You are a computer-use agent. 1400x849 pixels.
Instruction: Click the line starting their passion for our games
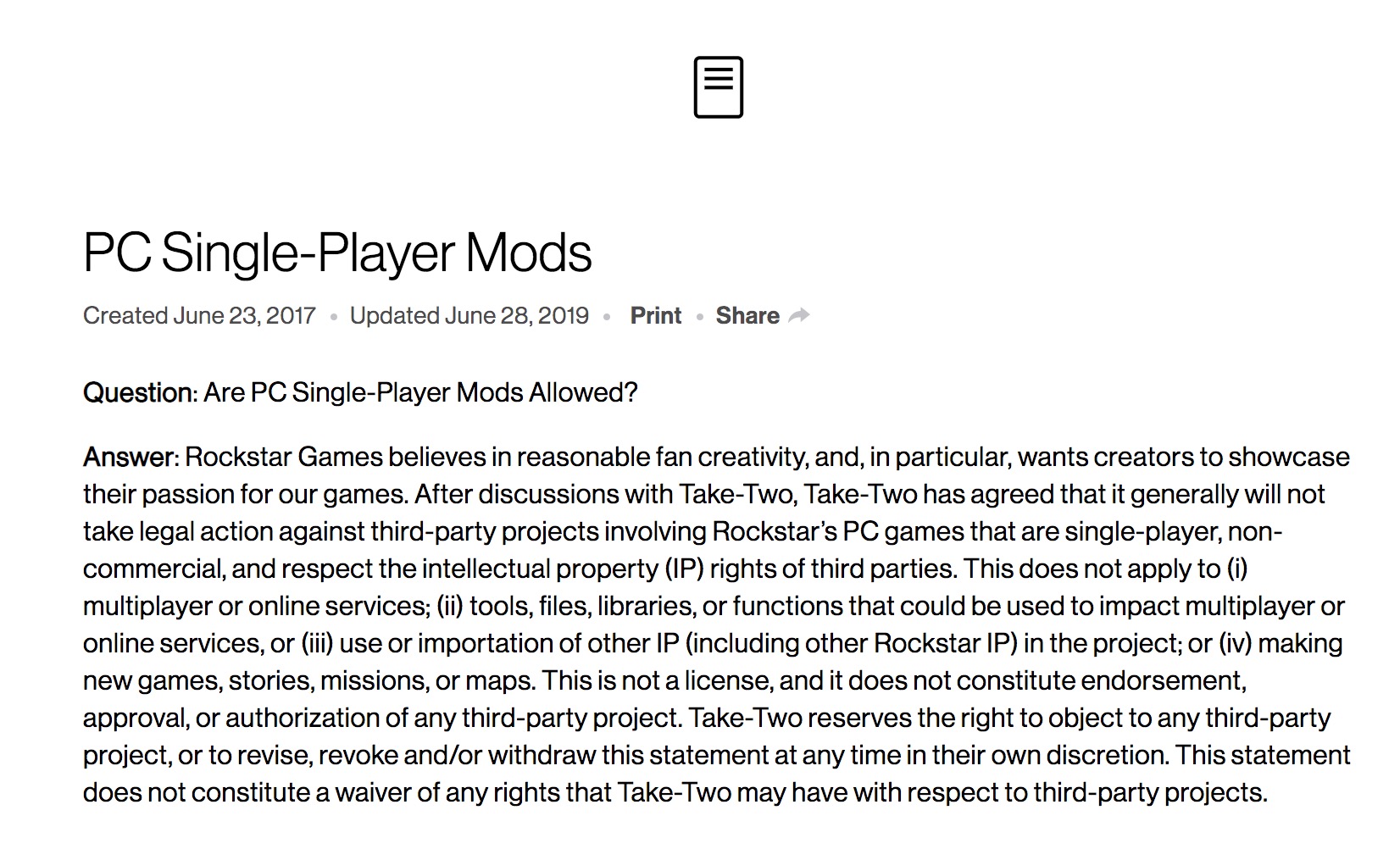(703, 495)
